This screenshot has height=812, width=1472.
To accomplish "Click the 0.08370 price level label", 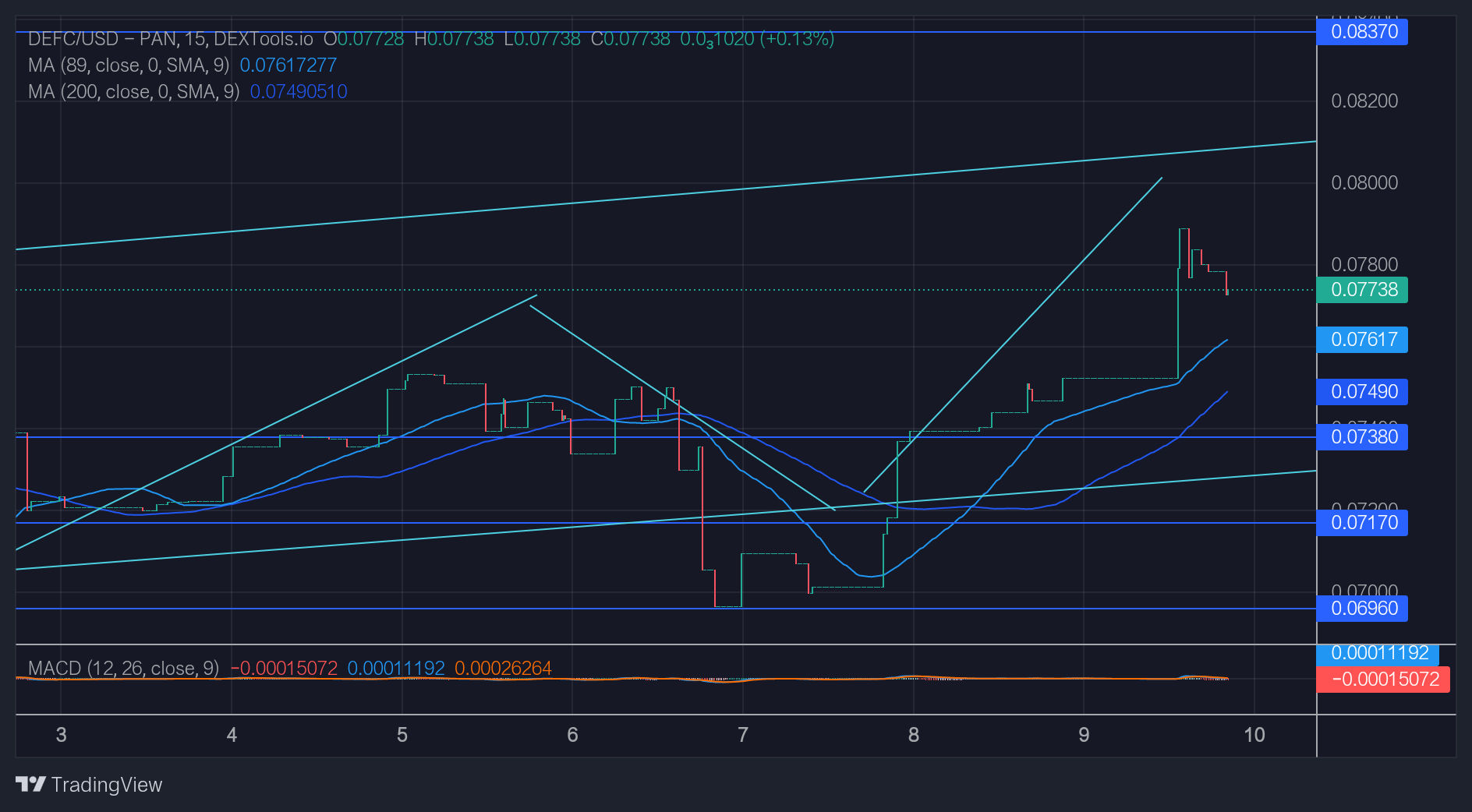I will point(1362,32).
